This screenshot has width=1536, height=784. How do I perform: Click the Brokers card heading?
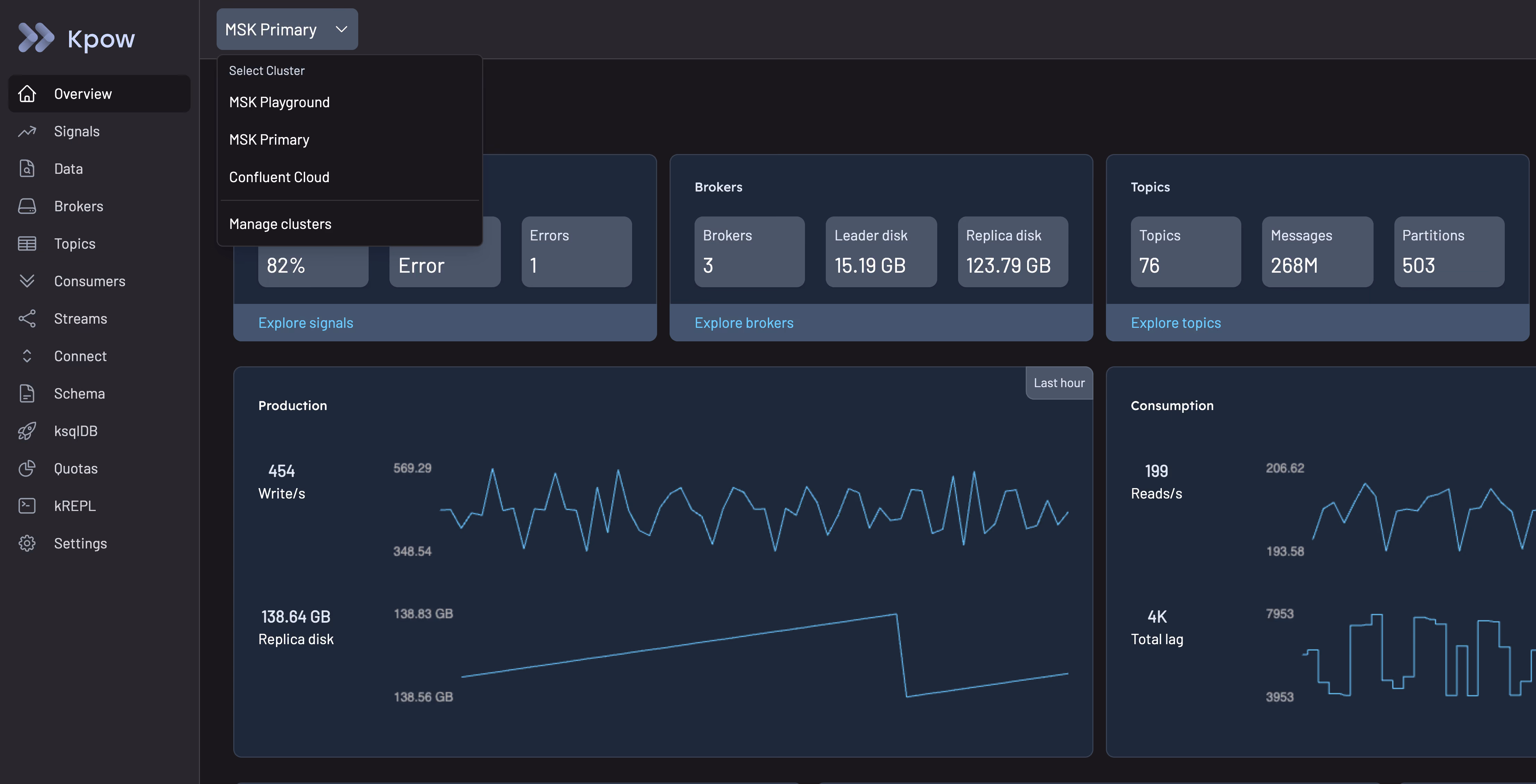[718, 187]
